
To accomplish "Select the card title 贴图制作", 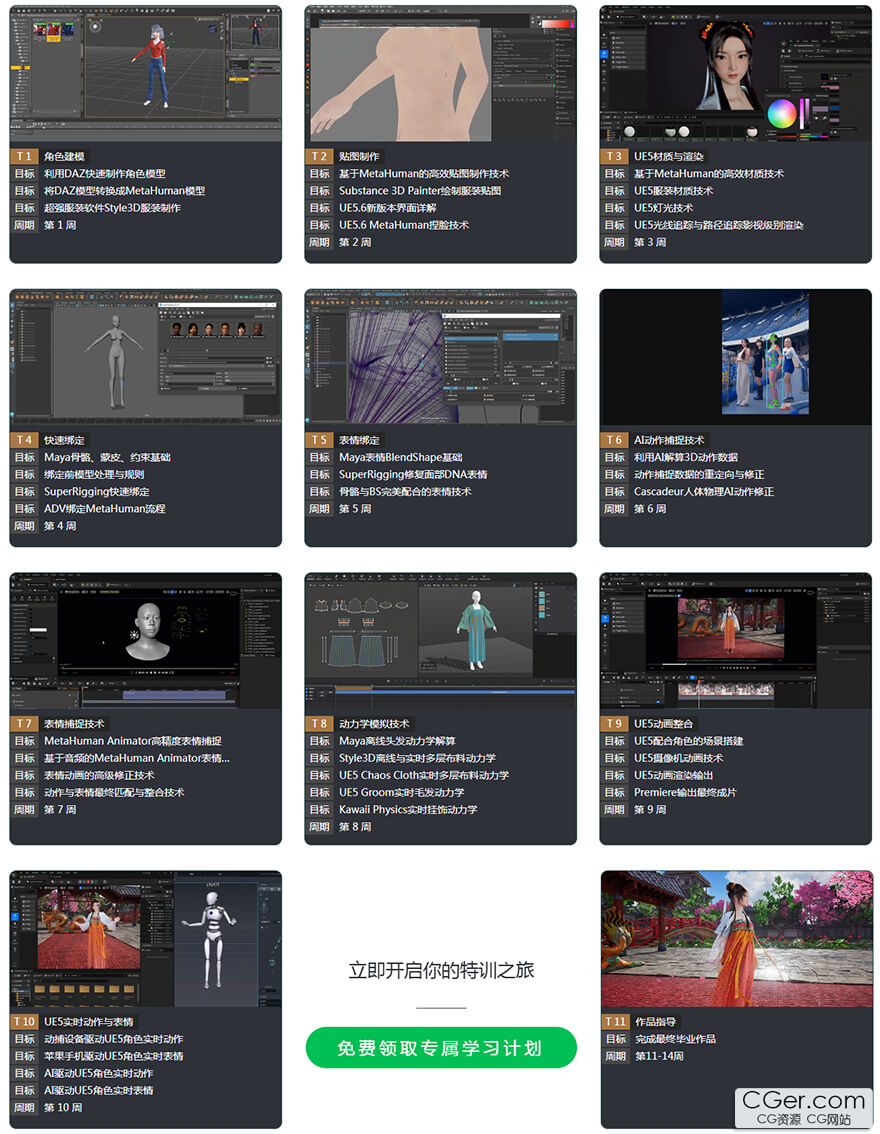I will point(359,156).
